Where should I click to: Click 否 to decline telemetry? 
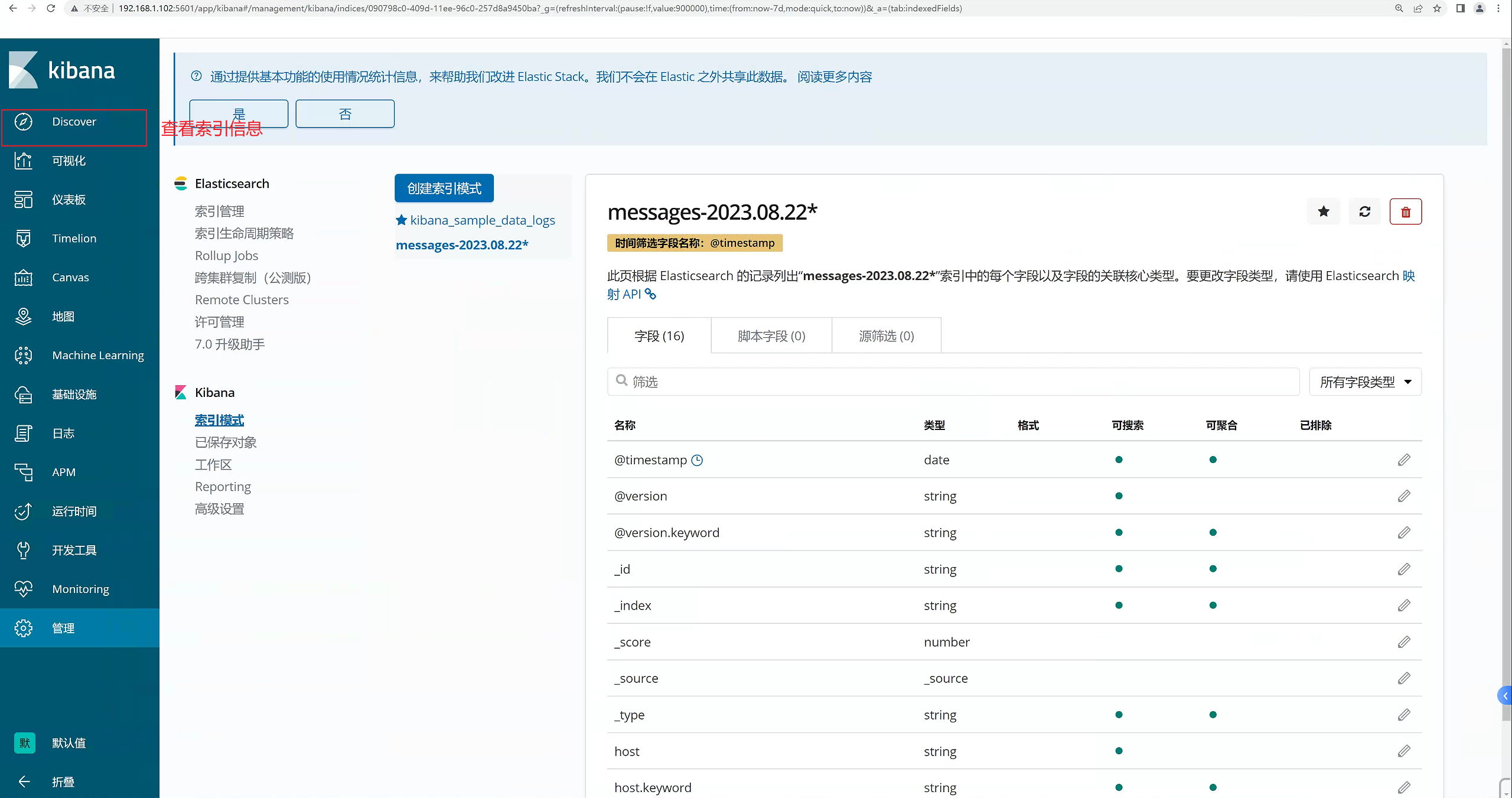[345, 113]
